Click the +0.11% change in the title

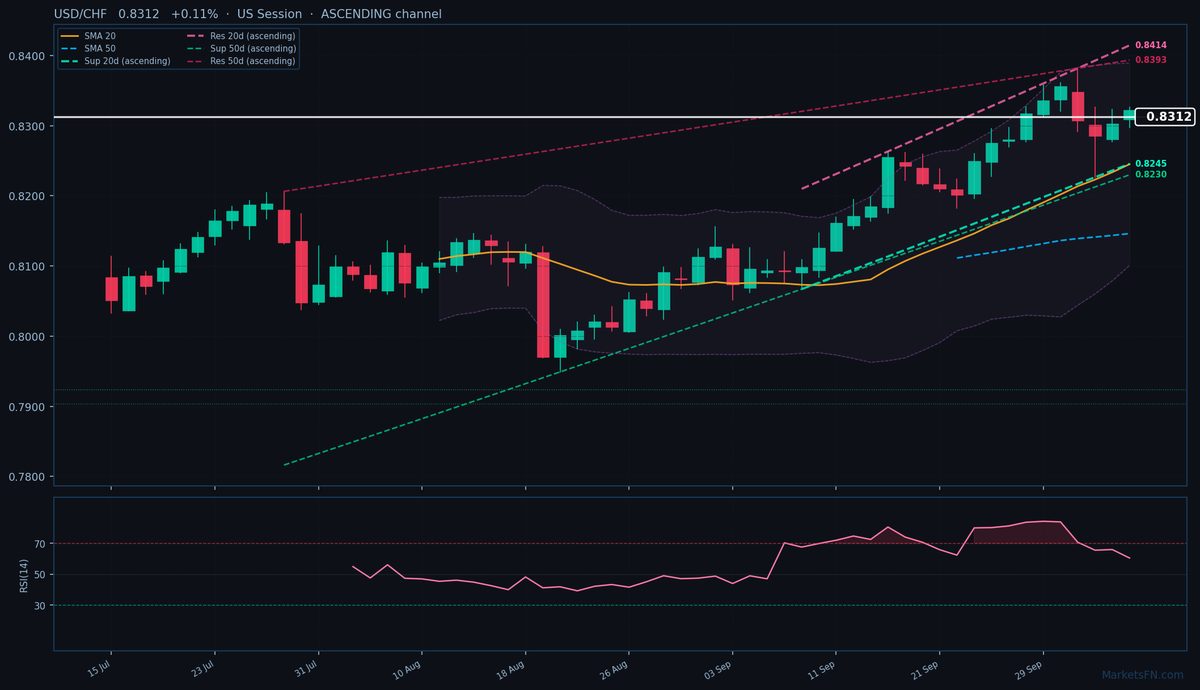click(x=194, y=14)
